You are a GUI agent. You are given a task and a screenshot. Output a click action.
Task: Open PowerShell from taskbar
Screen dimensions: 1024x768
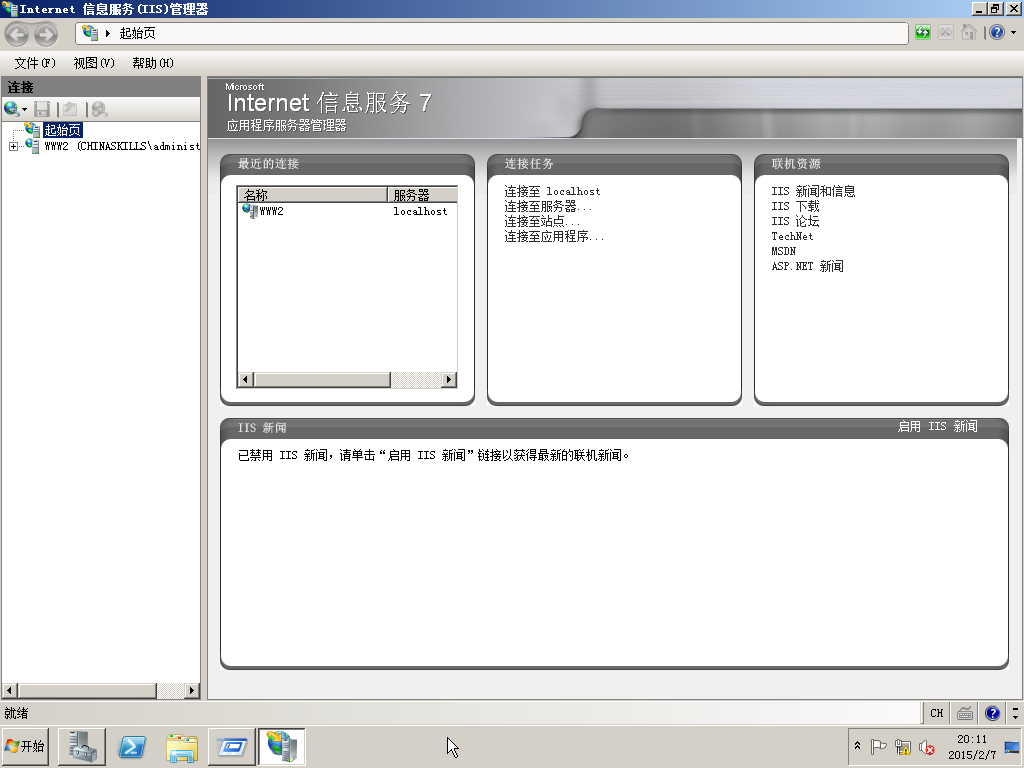click(132, 746)
